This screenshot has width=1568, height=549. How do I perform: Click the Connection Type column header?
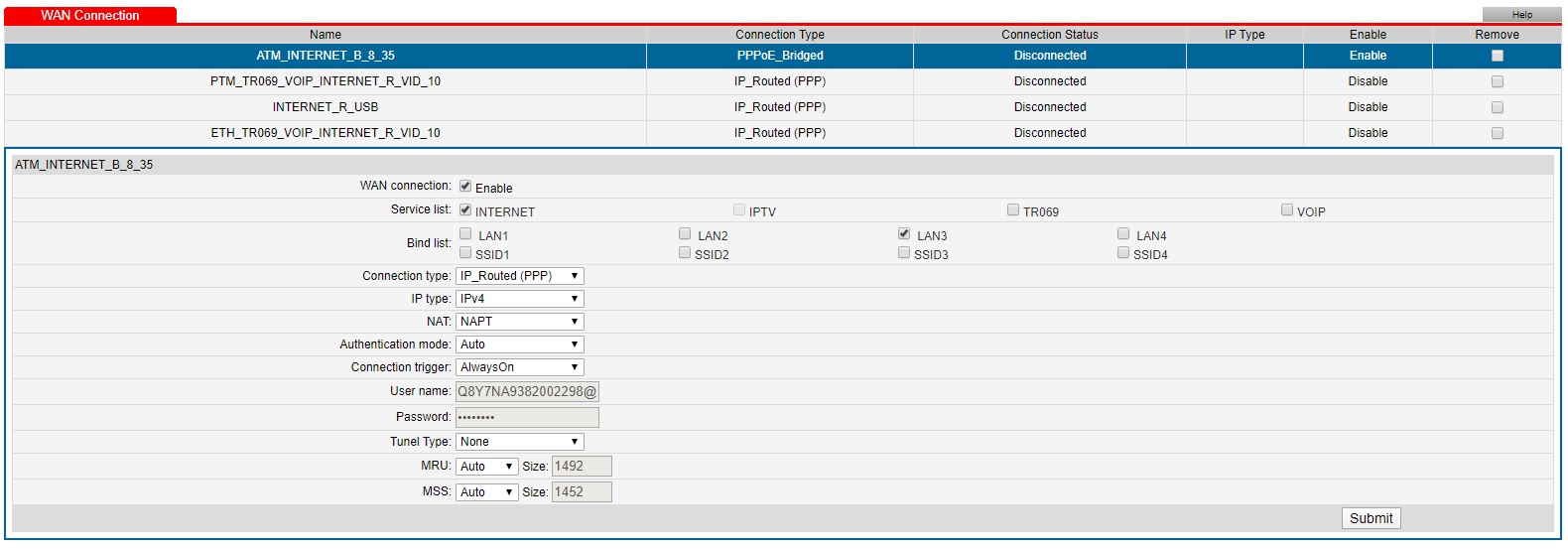click(x=780, y=35)
